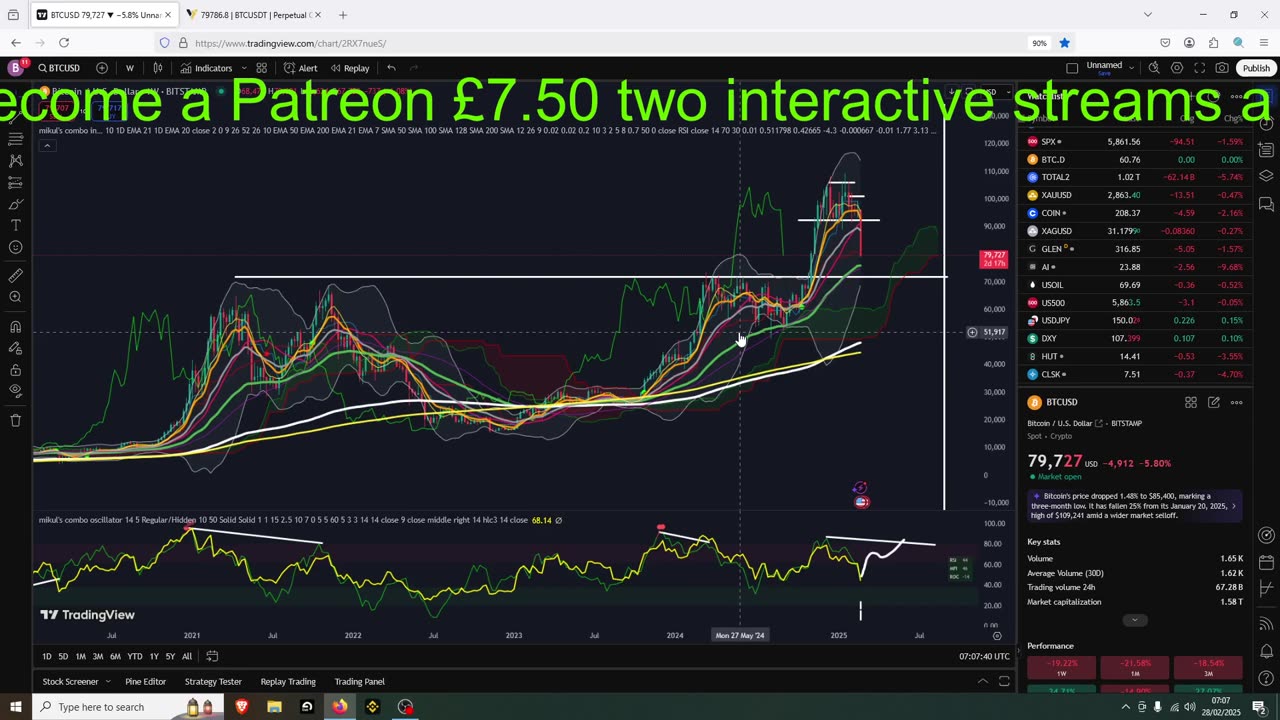This screenshot has height=720, width=1280.
Task: Open chart settings hexagon icon
Action: 1177,68
